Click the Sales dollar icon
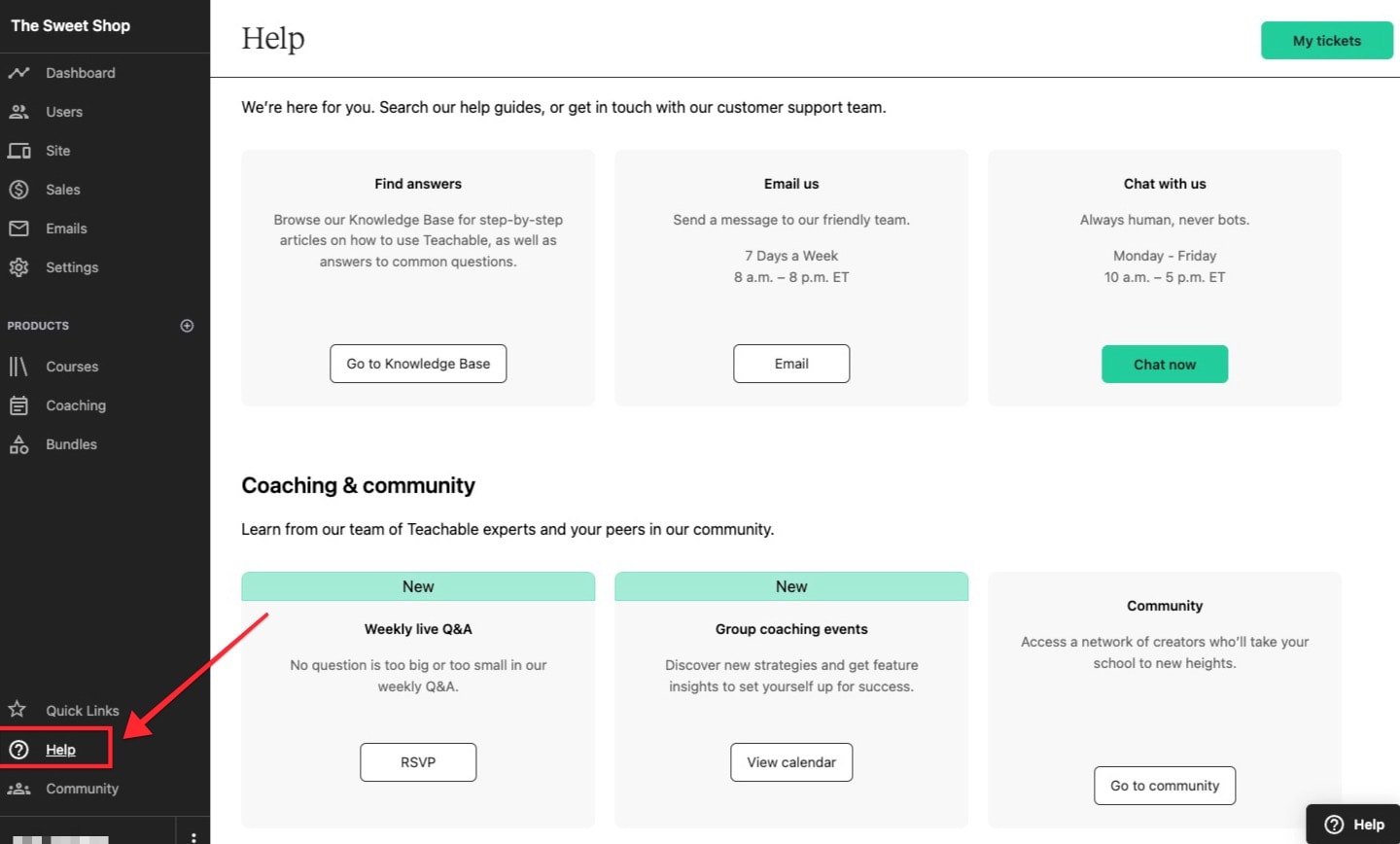 pos(18,190)
